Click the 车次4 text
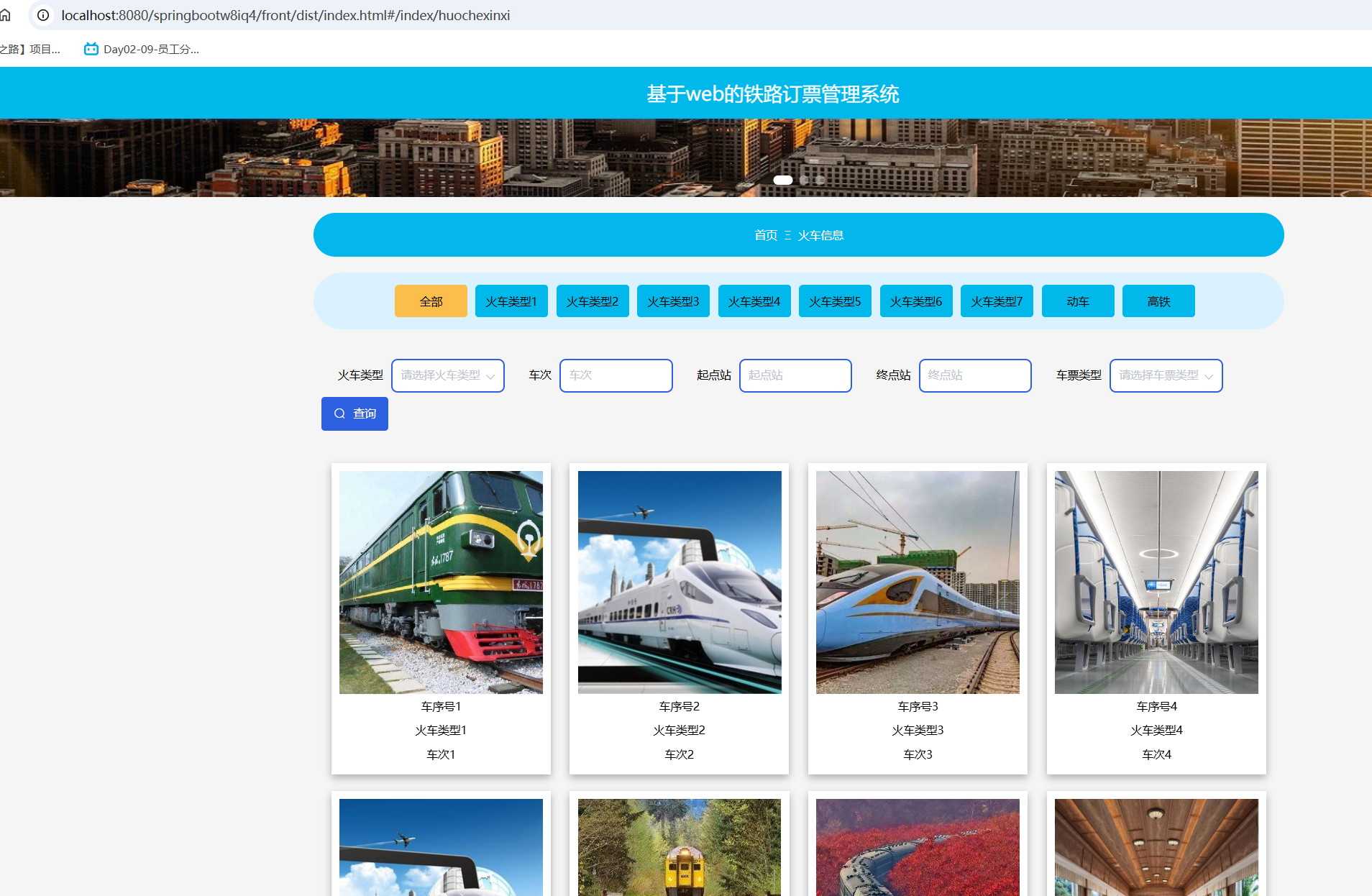The height and width of the screenshot is (896, 1372). pyautogui.click(x=1156, y=754)
